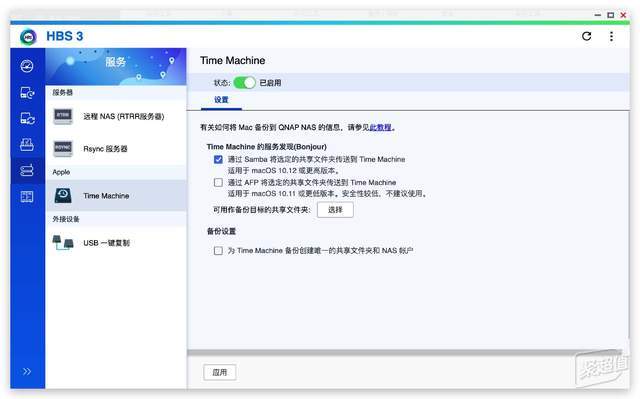
Task: Click the 应用 apply button
Action: point(220,372)
